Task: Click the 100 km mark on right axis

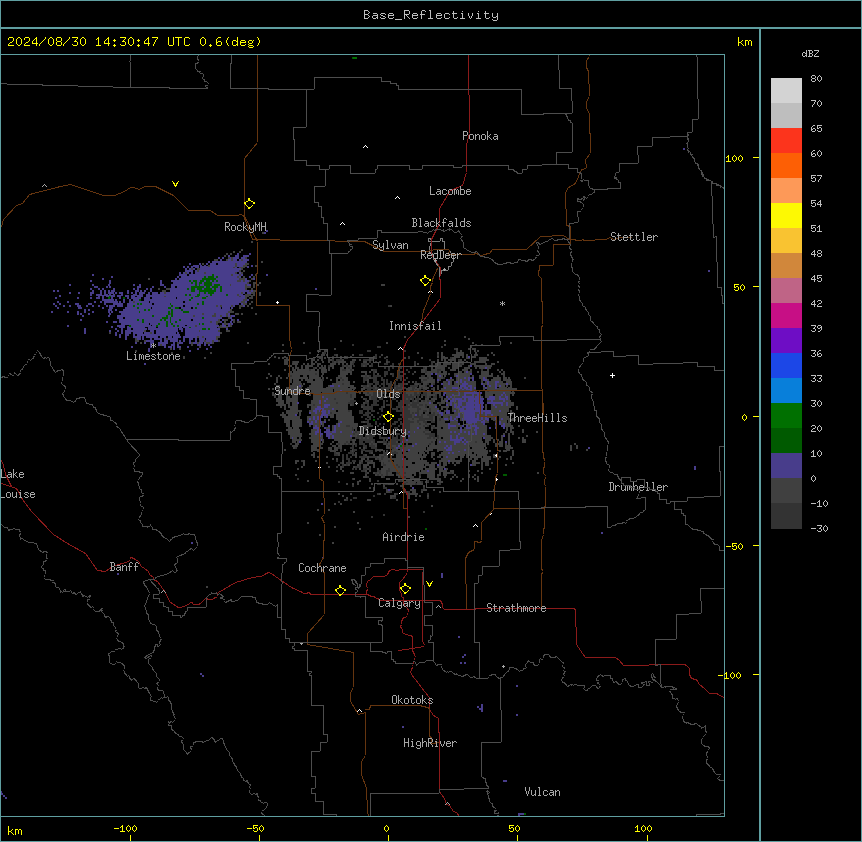Action: pyautogui.click(x=734, y=158)
